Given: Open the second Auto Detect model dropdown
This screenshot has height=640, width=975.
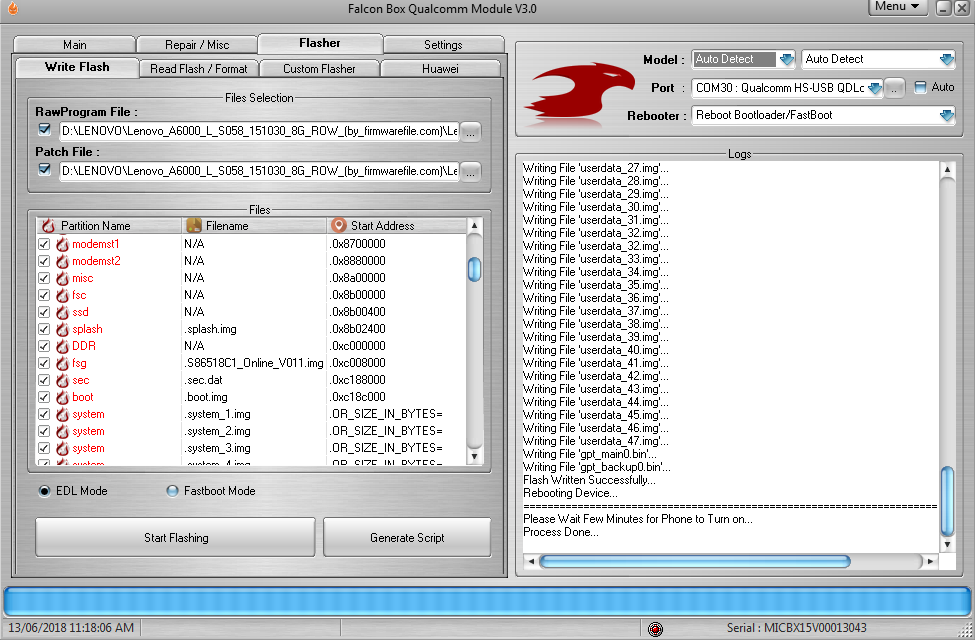Looking at the screenshot, I should point(946,59).
